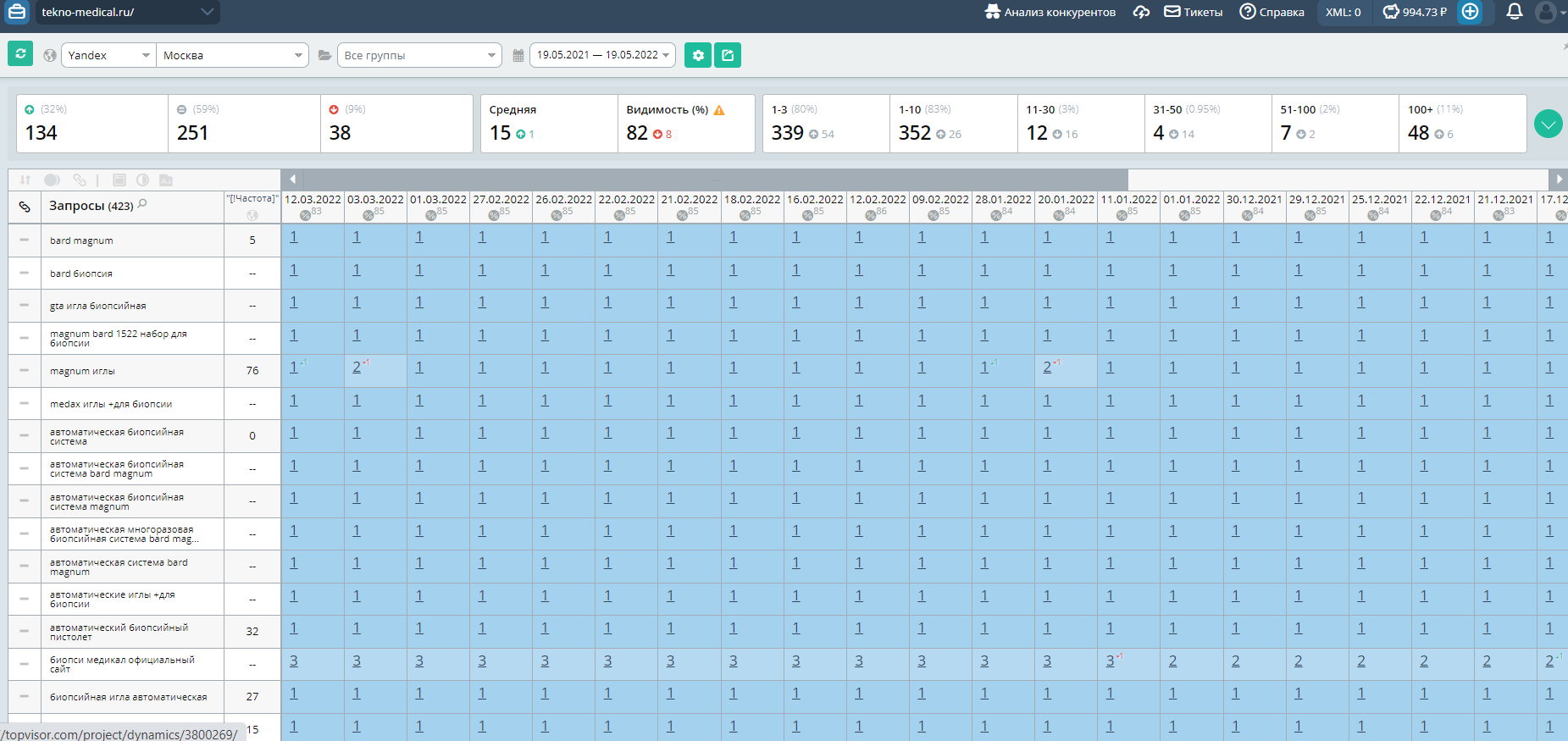This screenshot has height=741, width=1568.
Task: Filter by improved positions card 134
Action: (x=92, y=124)
